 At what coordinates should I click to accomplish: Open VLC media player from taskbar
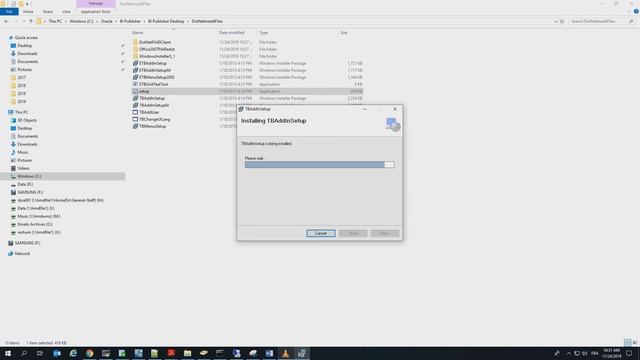(285, 353)
